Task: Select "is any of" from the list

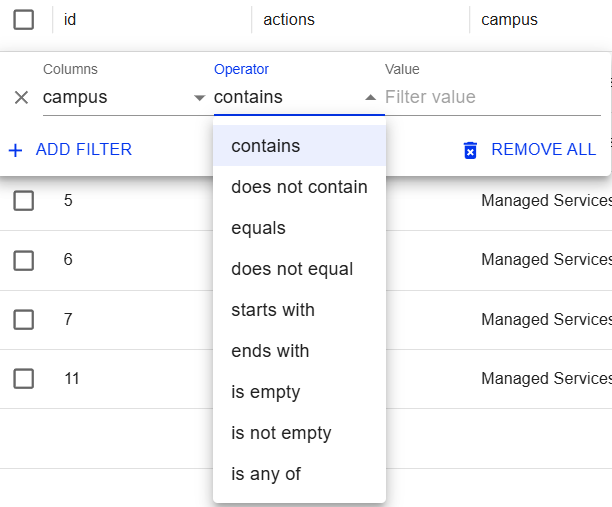Action: click(265, 474)
